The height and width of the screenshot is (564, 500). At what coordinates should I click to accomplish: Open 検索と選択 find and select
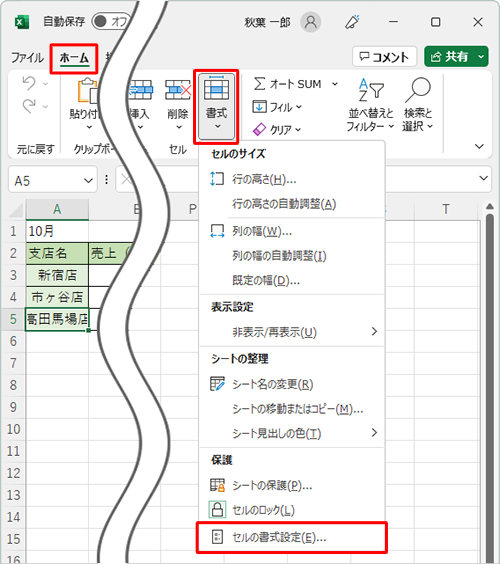pos(417,105)
